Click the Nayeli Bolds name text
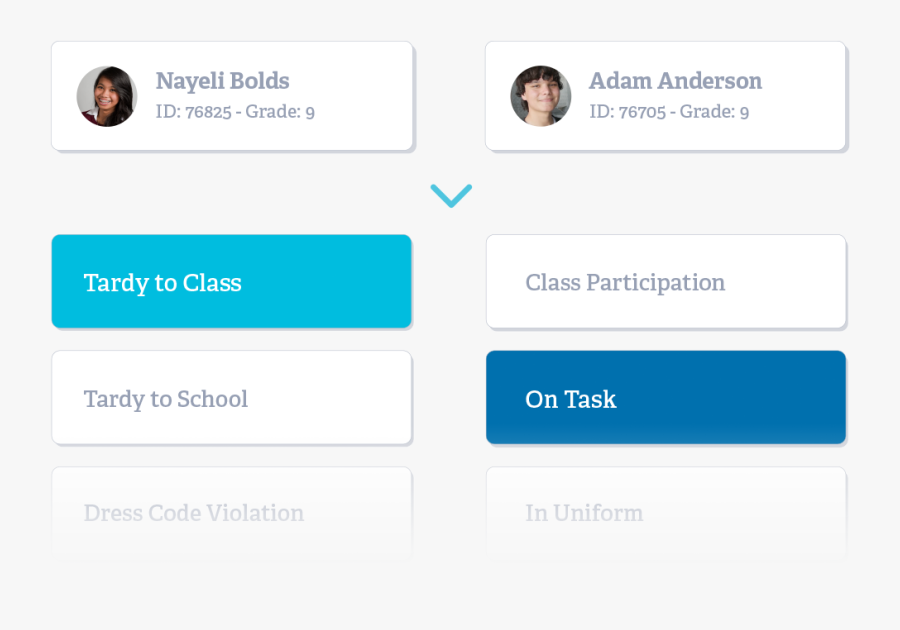The width and height of the screenshot is (900, 630). click(222, 81)
